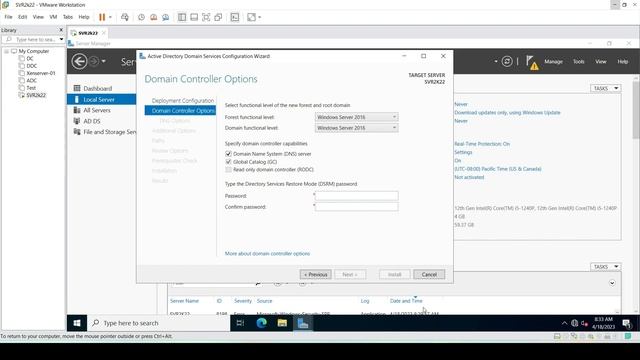This screenshot has width=640, height=360.
Task: Toggle Read only domain controller (RODC) checkbox
Action: [228, 169]
